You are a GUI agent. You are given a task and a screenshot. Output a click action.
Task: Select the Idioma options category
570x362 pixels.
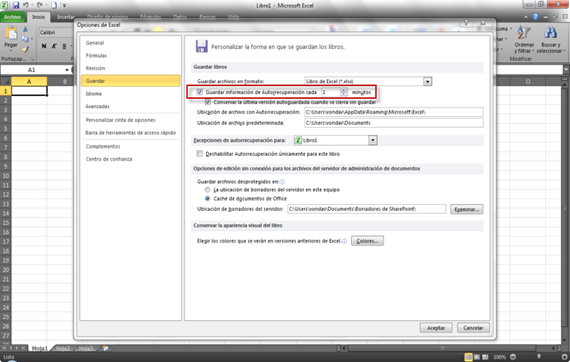click(x=131, y=94)
